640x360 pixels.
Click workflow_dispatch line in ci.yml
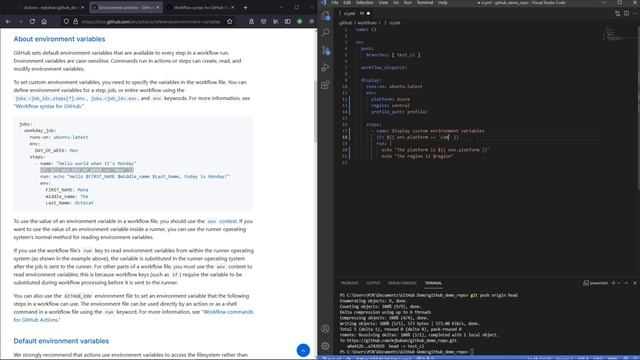click(x=384, y=67)
